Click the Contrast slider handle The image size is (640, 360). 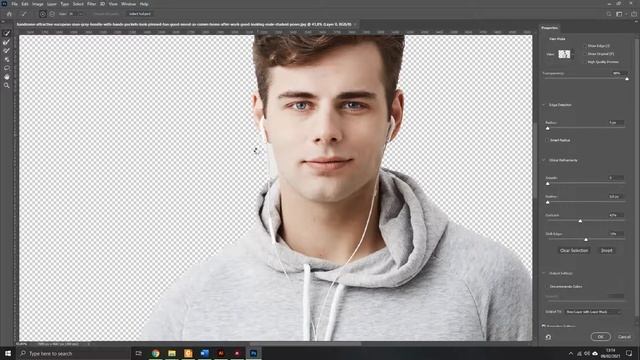coord(580,221)
